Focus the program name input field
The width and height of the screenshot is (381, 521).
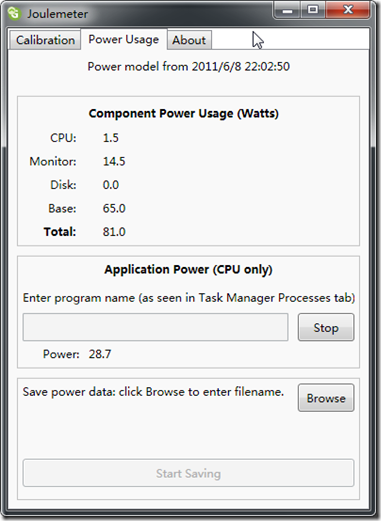(155, 327)
